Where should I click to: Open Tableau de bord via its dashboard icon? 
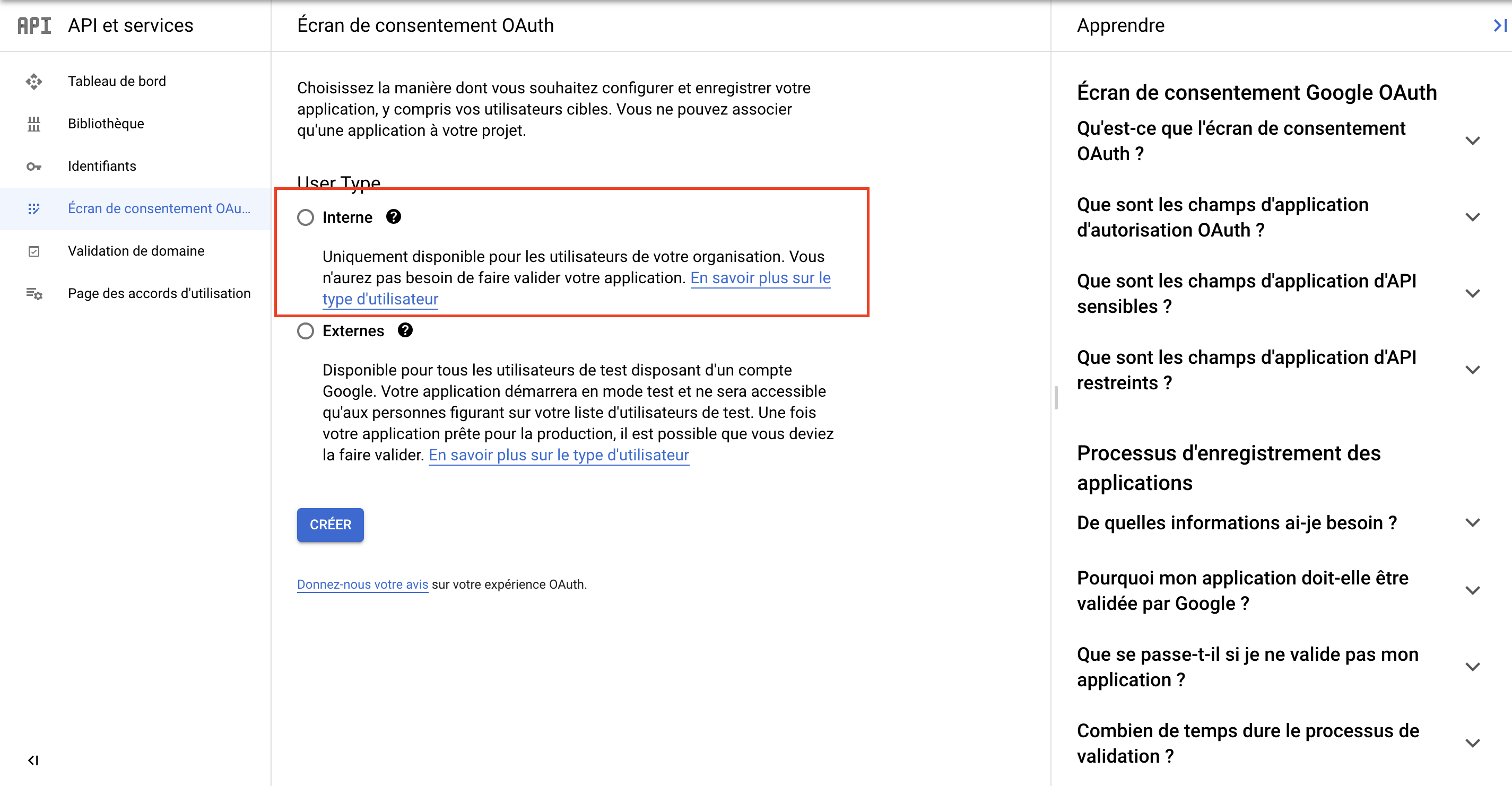[34, 82]
